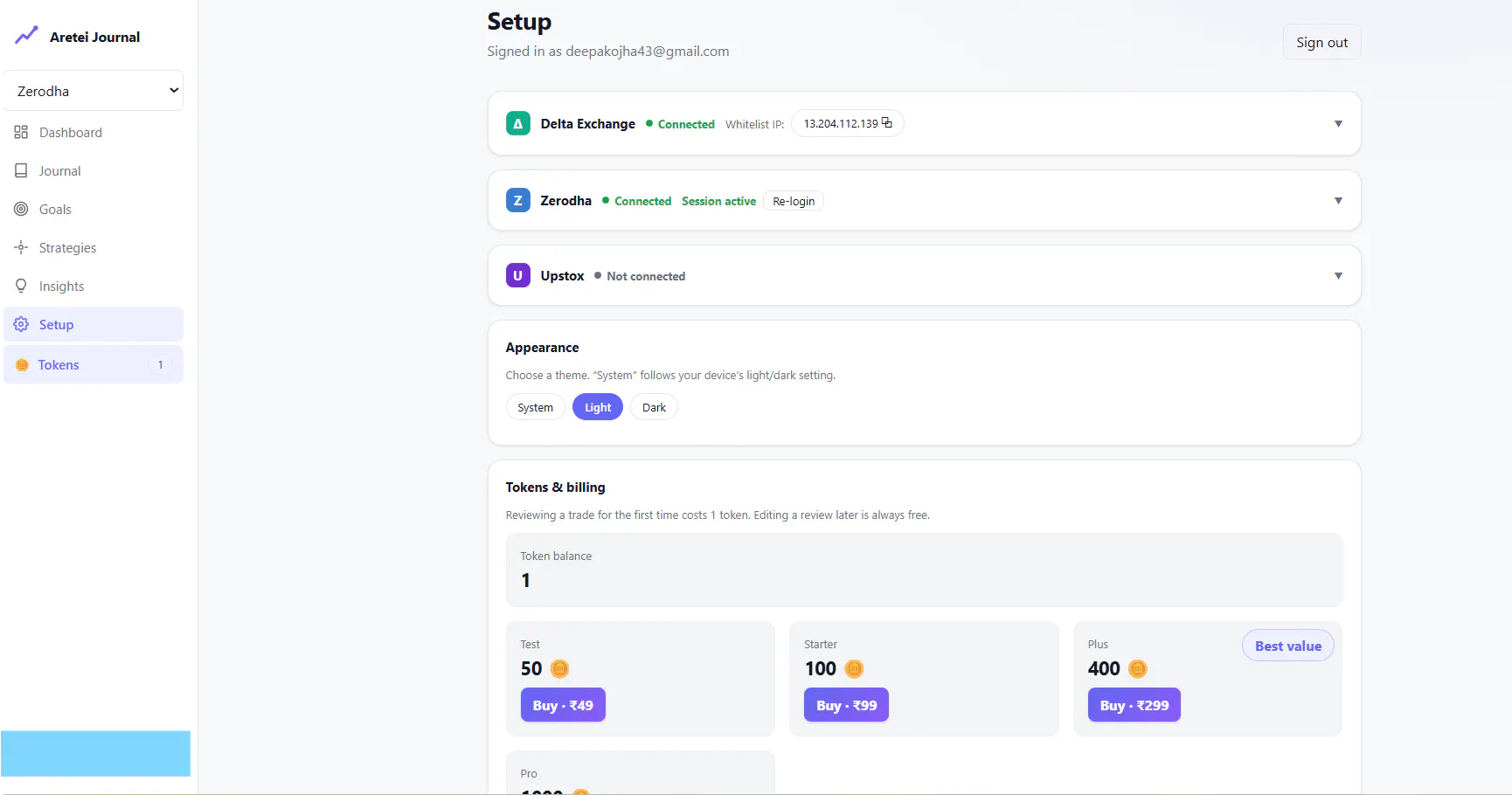Image resolution: width=1512 pixels, height=795 pixels.
Task: Open the Dashboard grid icon
Action: coord(21,133)
